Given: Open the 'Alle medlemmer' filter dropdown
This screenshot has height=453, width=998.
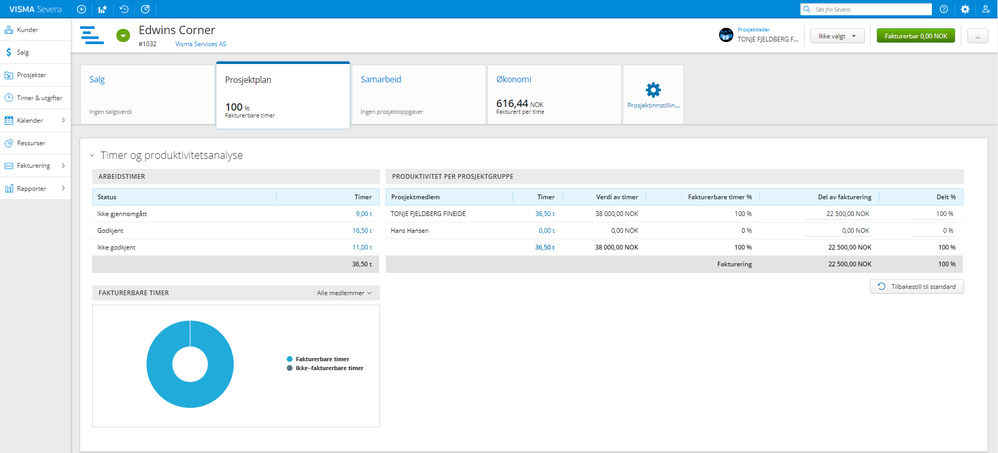Looking at the screenshot, I should click(344, 293).
